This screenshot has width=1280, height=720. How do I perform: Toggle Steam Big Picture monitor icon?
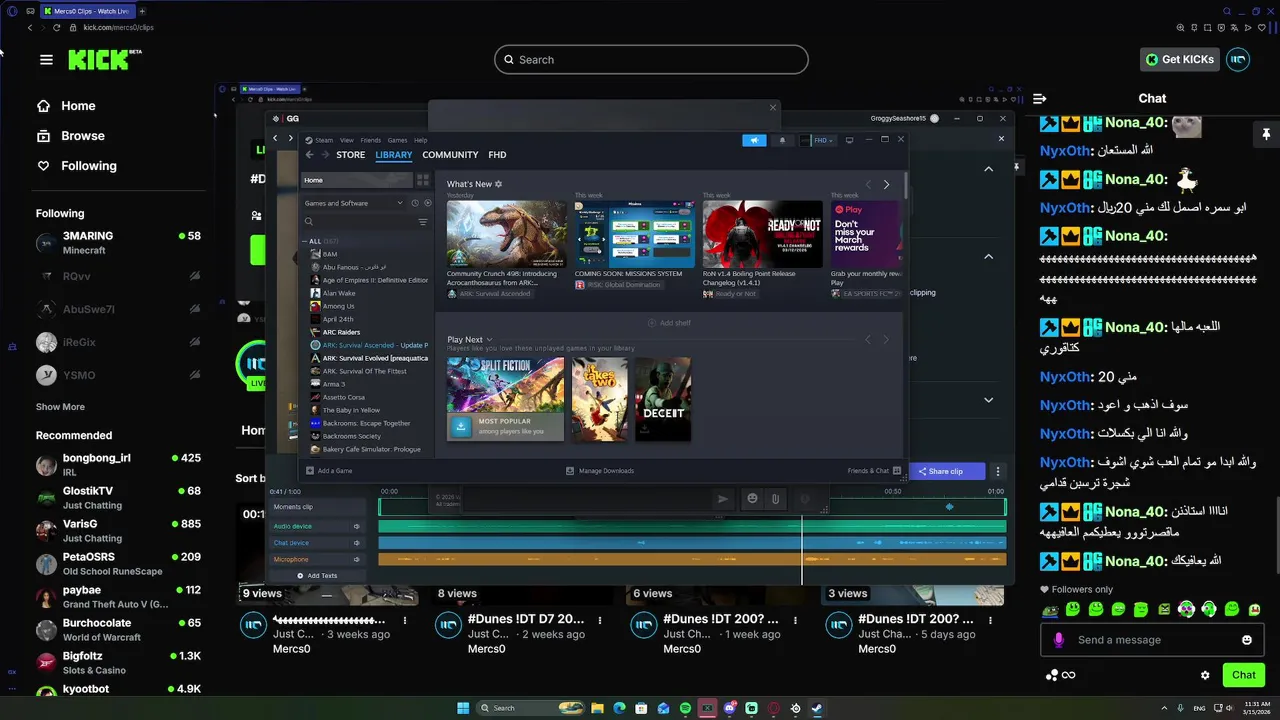pos(849,140)
